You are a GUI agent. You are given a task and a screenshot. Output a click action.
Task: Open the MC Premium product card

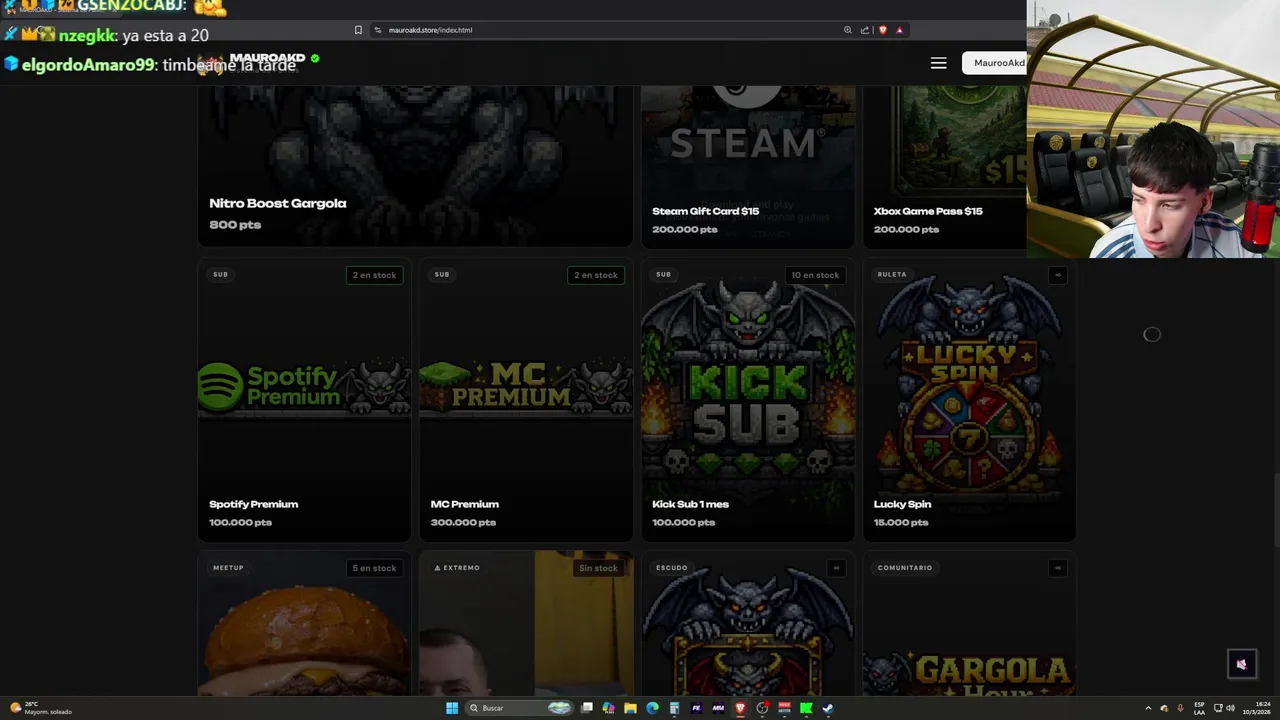click(526, 400)
